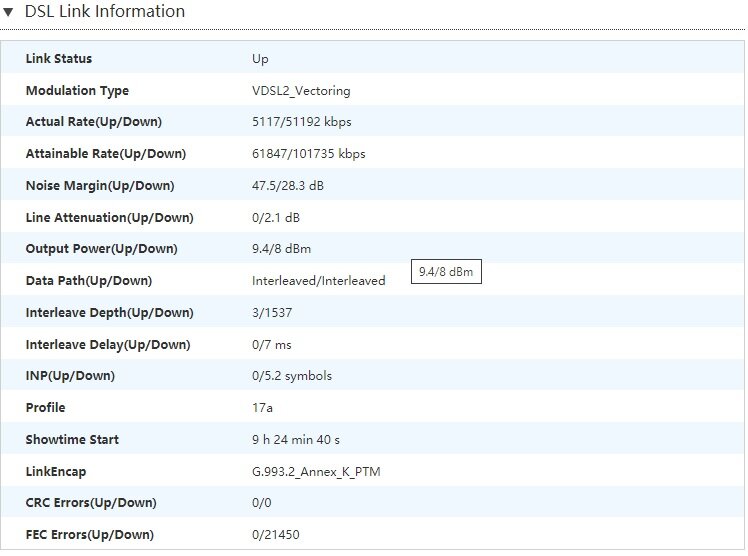Click the Interleave Depth value 3/1537

[272, 313]
